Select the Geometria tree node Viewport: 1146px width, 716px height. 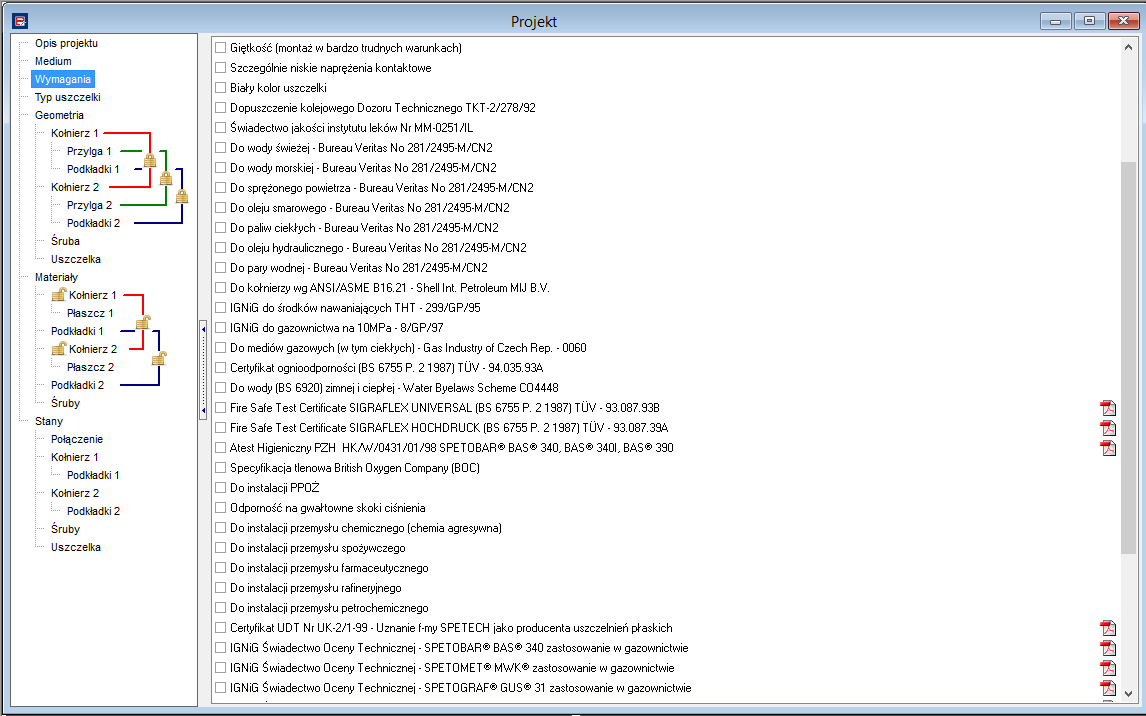tap(59, 115)
